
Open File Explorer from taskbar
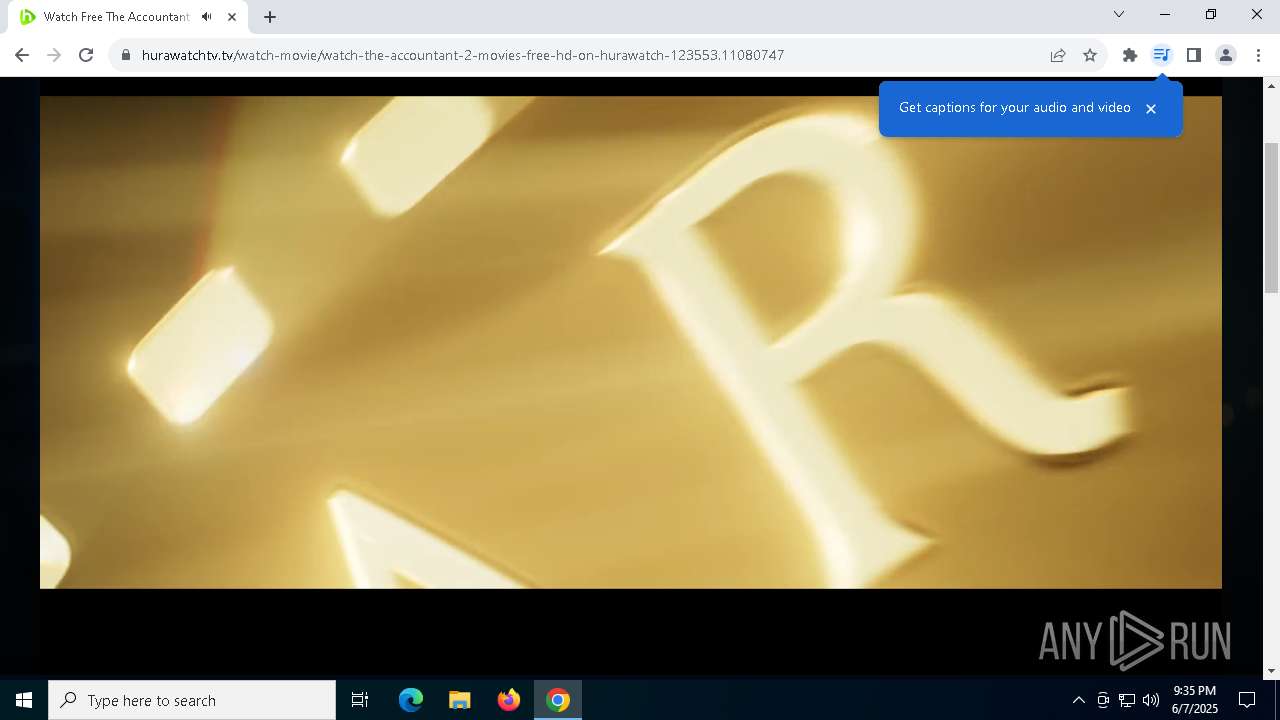(x=460, y=700)
